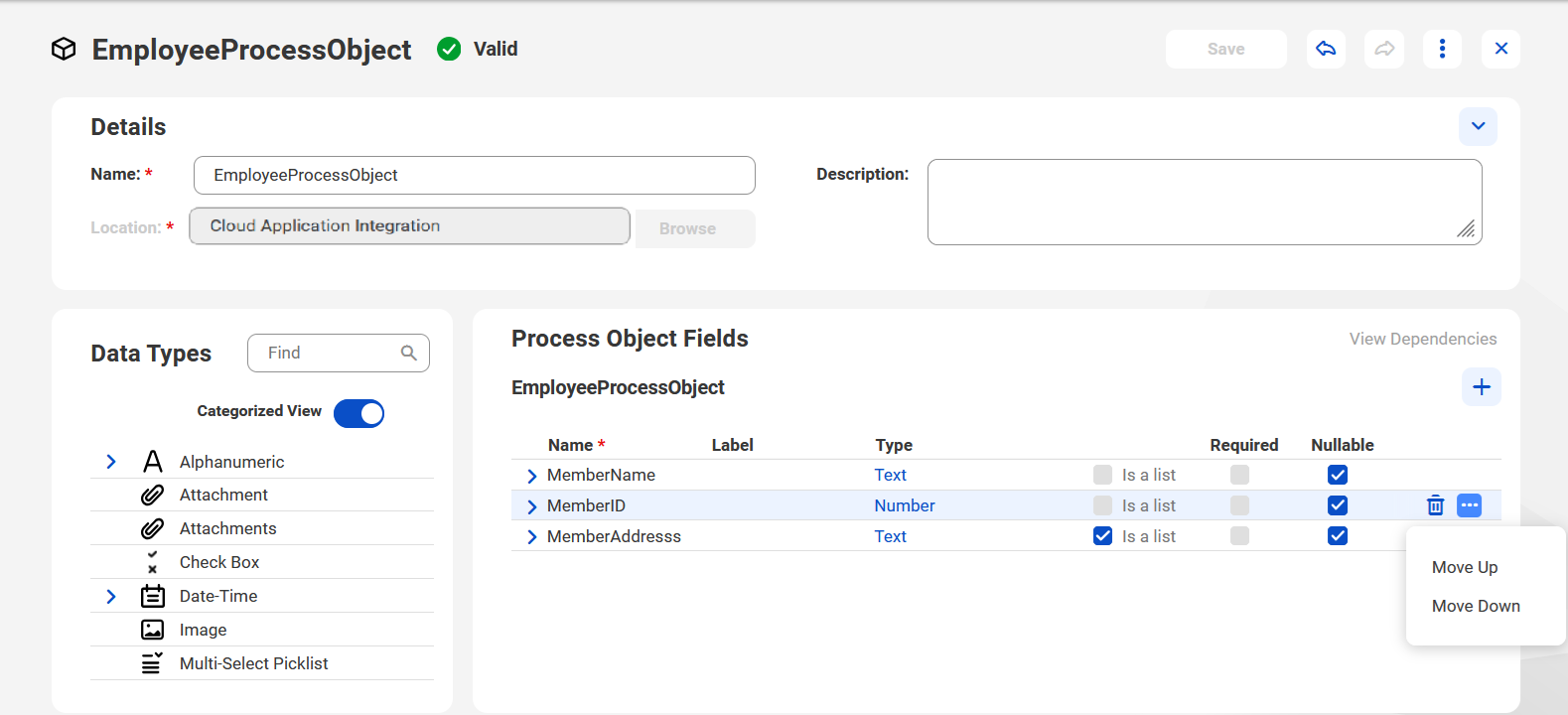Open the vertical three-dots actions menu
Image resolution: width=1568 pixels, height=715 pixels.
pyautogui.click(x=1442, y=49)
